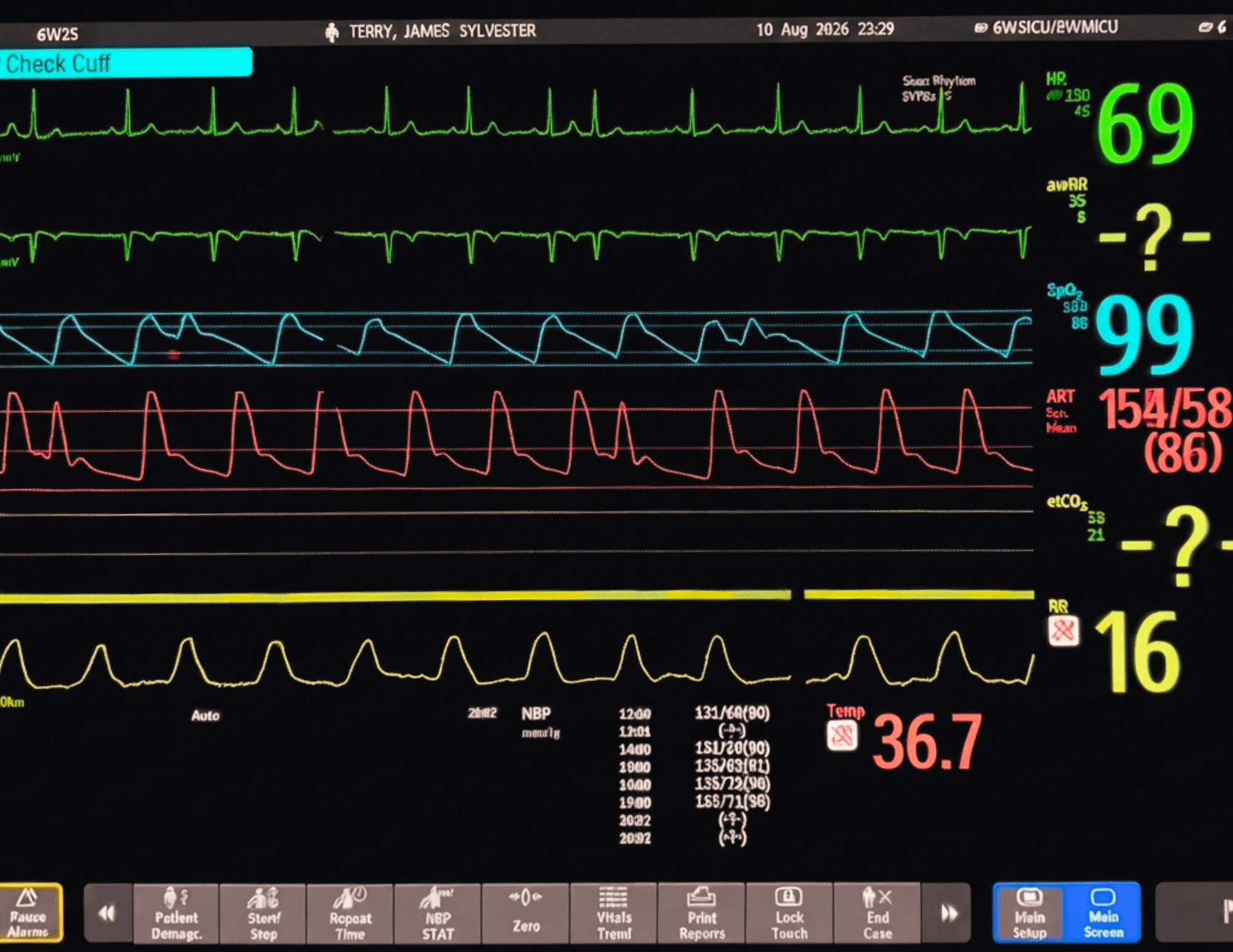Select the RR numeric 16
This screenshot has width=1233, height=952.
[1137, 652]
